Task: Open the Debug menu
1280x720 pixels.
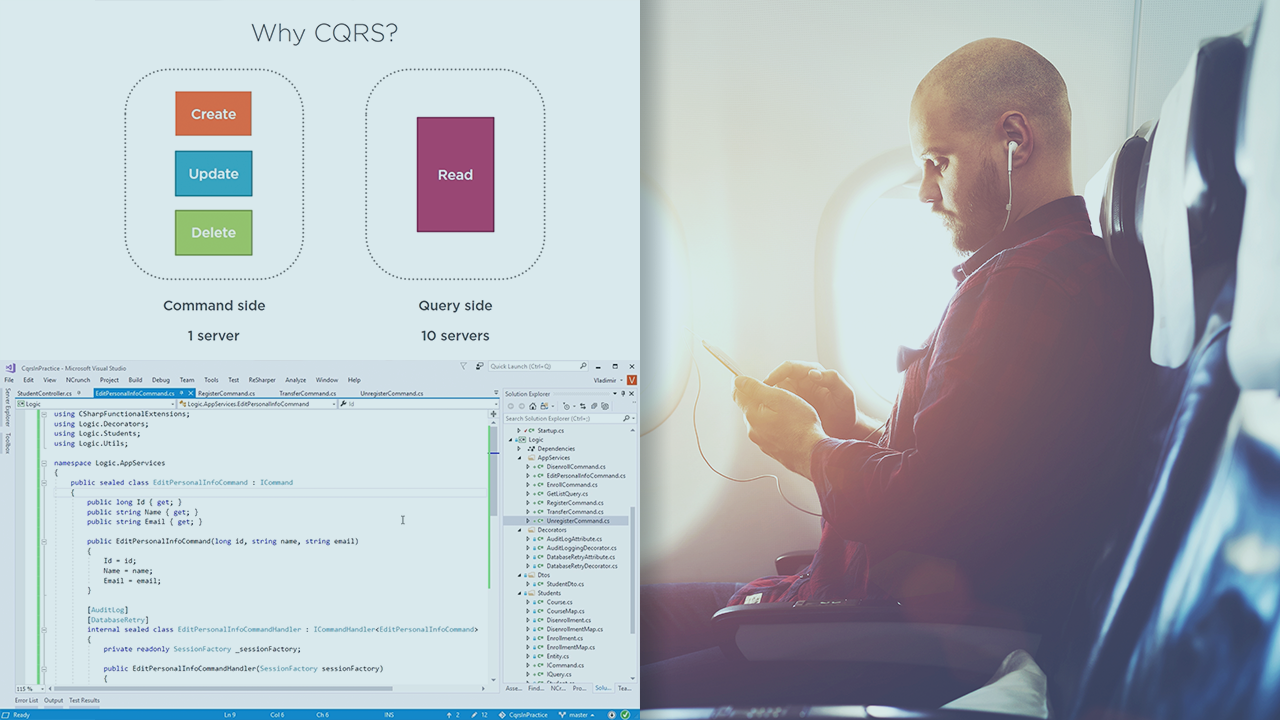Action: tap(160, 380)
